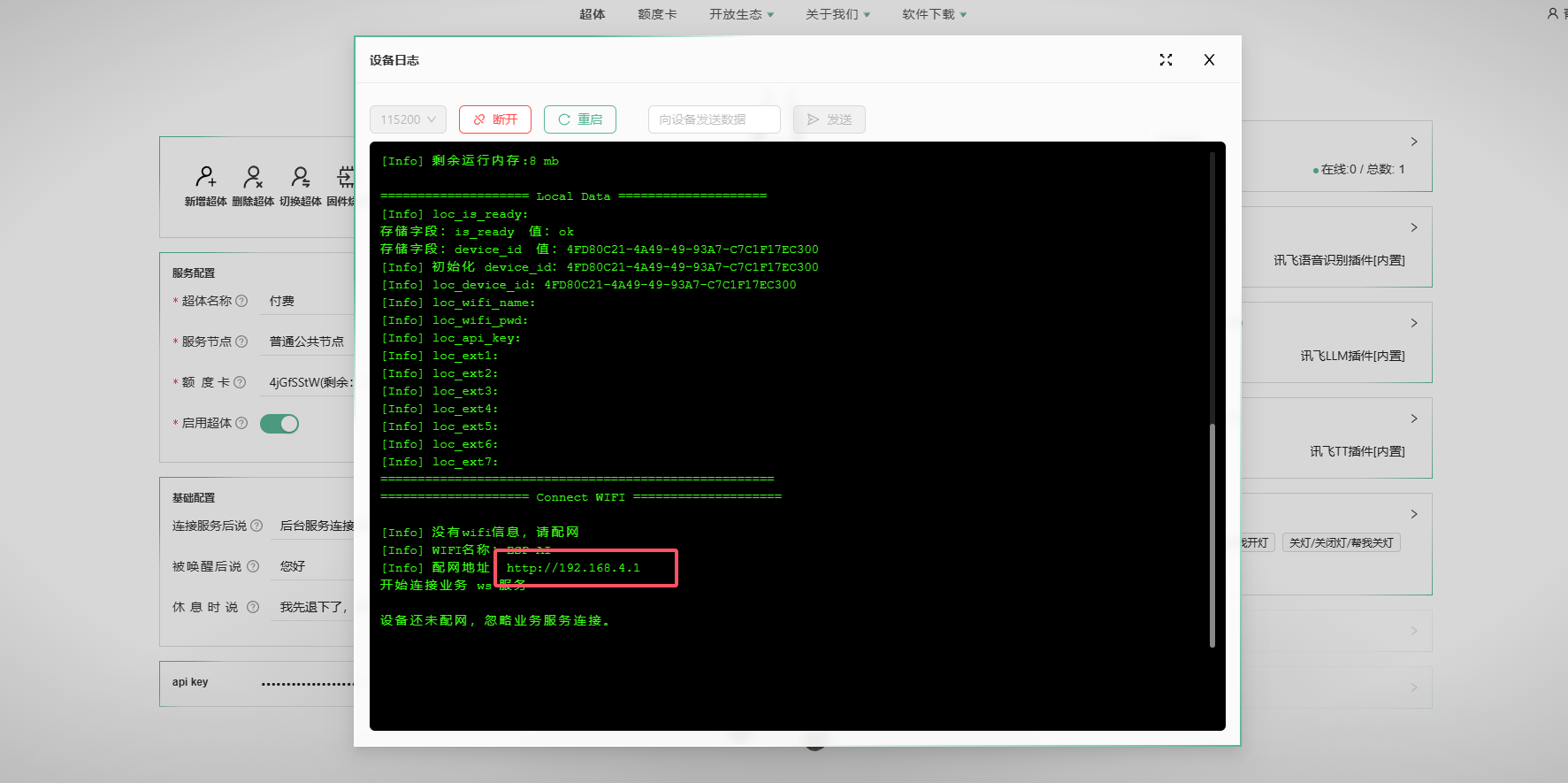The height and width of the screenshot is (783, 1568).
Task: Click the 切换超体 switch-user icon
Action: pos(301,178)
